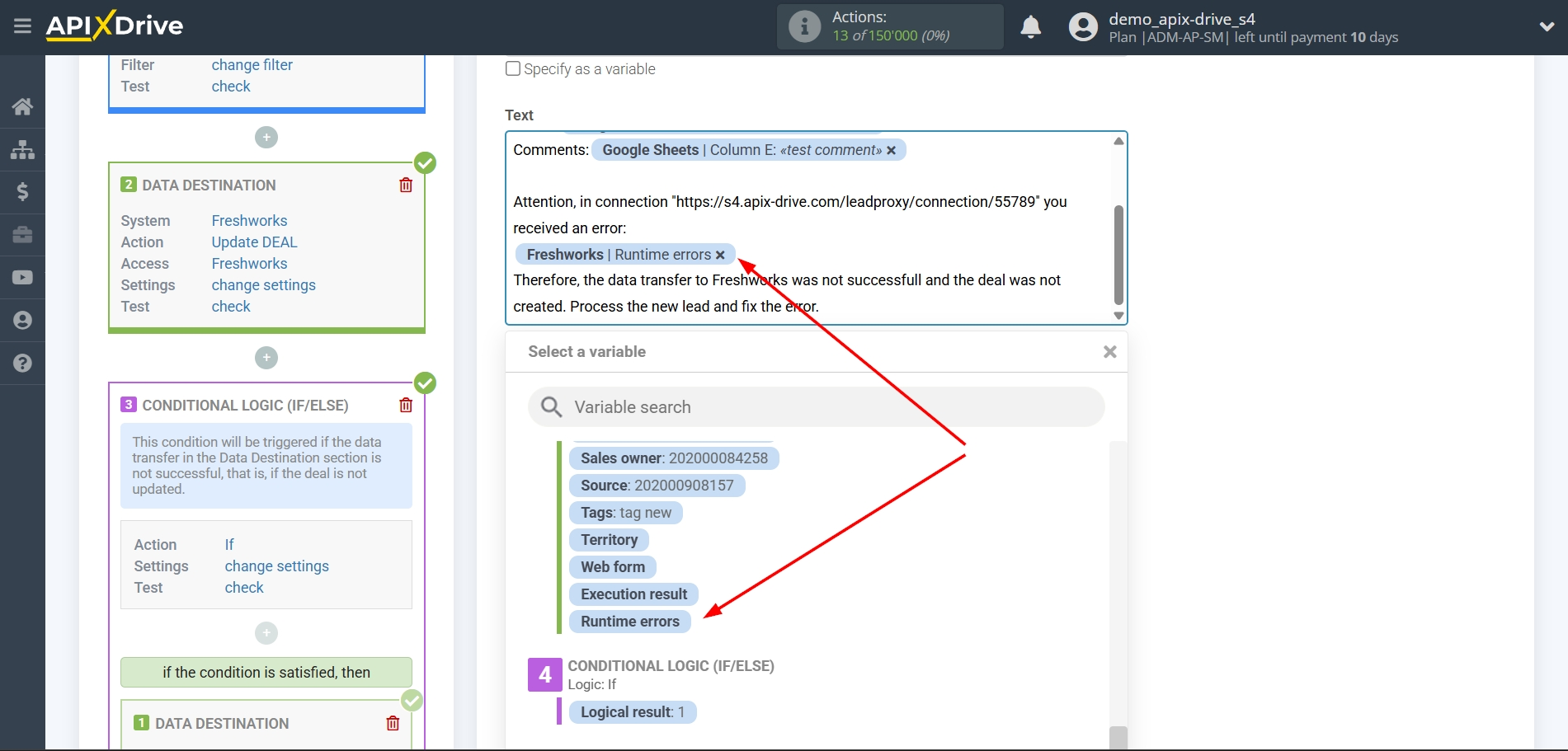Delete nested Data Destination block 1
The width and height of the screenshot is (1568, 751).
tap(393, 723)
